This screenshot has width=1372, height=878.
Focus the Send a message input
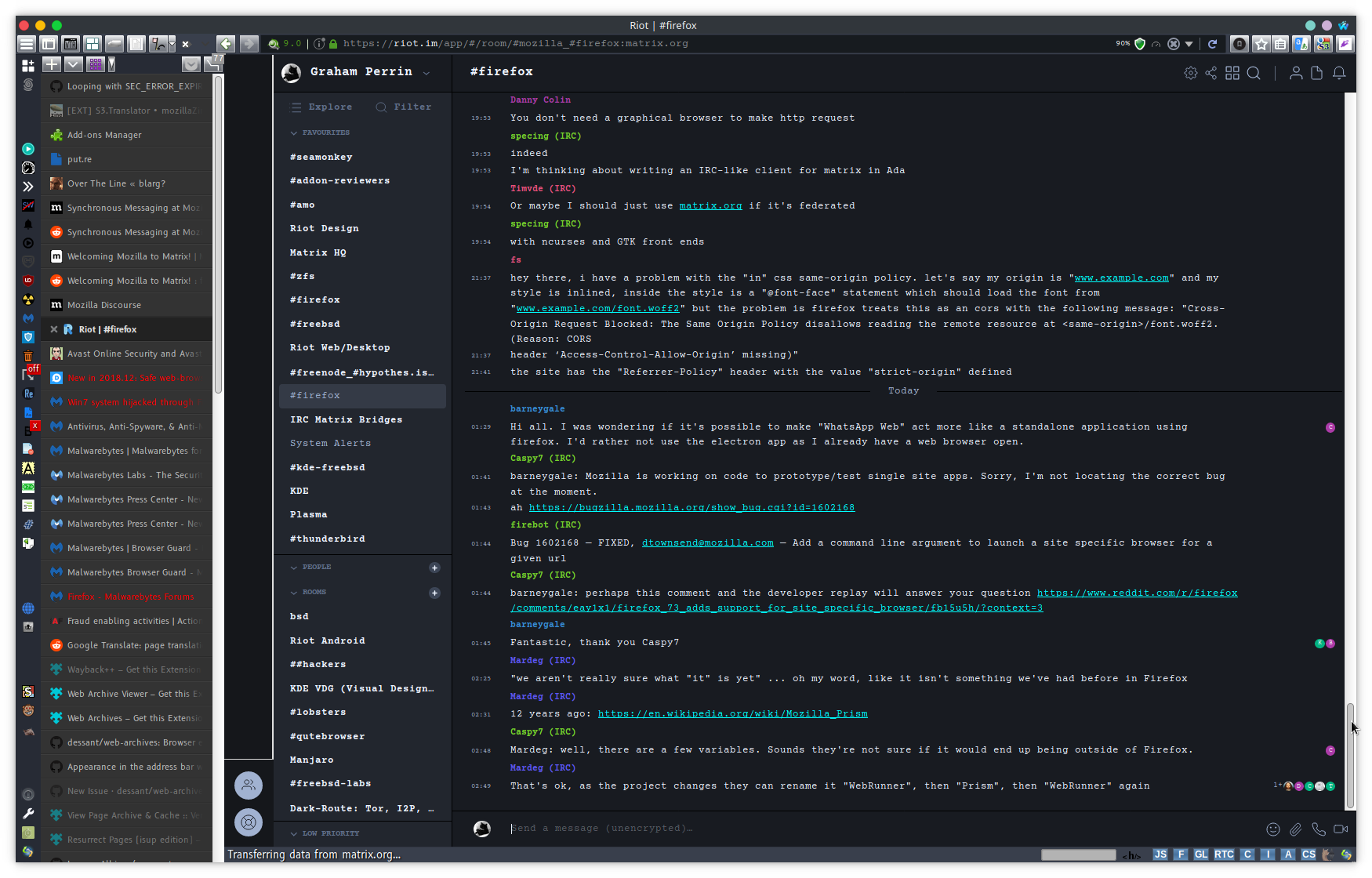coord(882,829)
